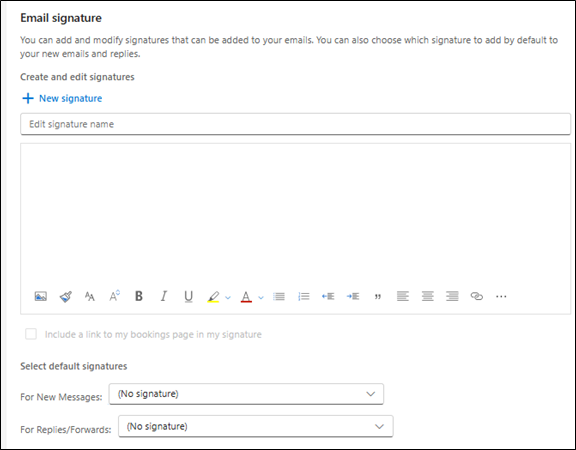Insert a hyperlink
Screen dimensions: 576x450
[477, 296]
